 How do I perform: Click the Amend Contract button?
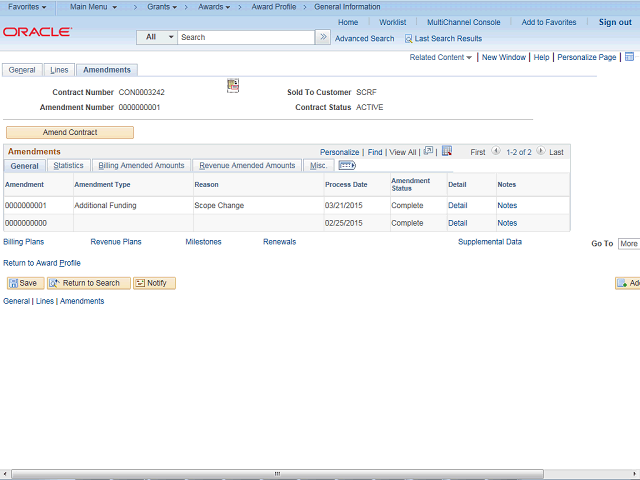tap(70, 132)
